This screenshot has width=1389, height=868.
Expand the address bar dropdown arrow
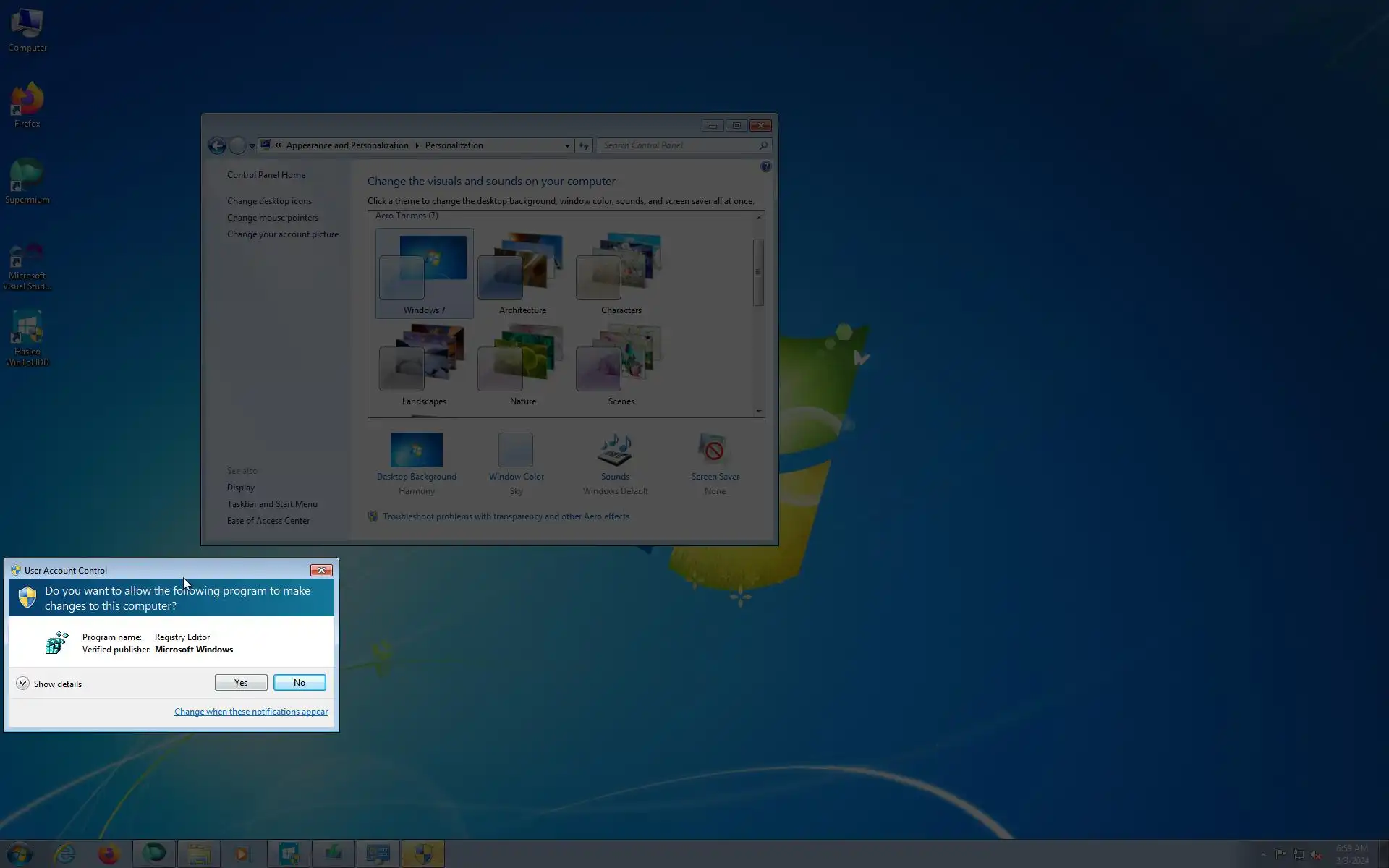pyautogui.click(x=567, y=146)
